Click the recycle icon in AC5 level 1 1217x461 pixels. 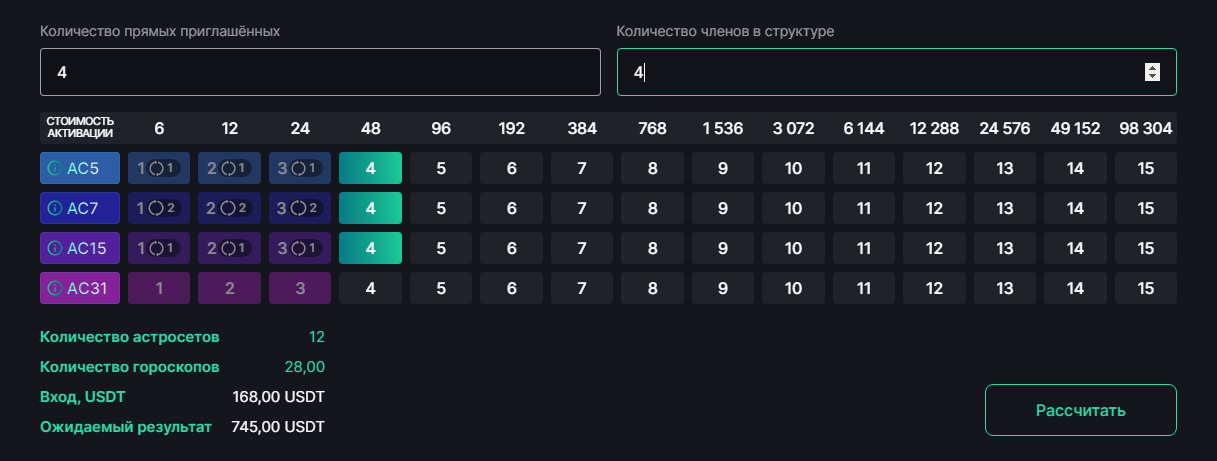(x=156, y=169)
